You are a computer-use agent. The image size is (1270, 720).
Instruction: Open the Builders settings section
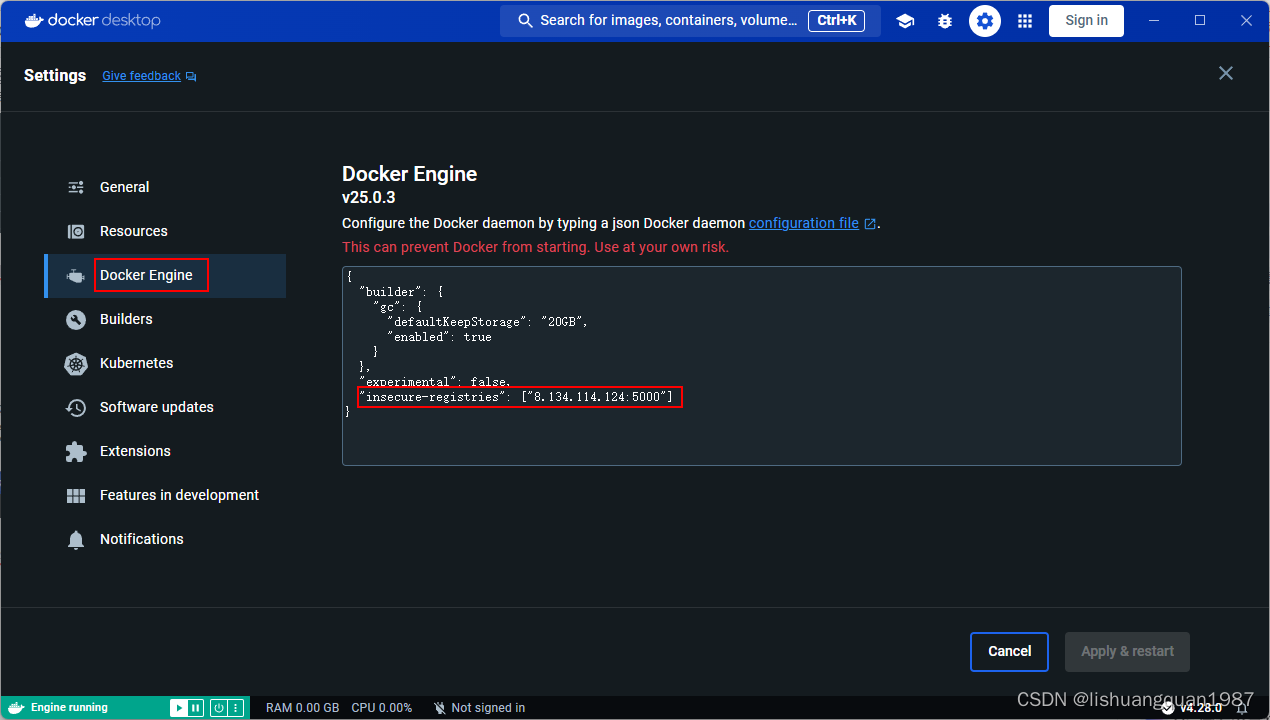click(165, 319)
